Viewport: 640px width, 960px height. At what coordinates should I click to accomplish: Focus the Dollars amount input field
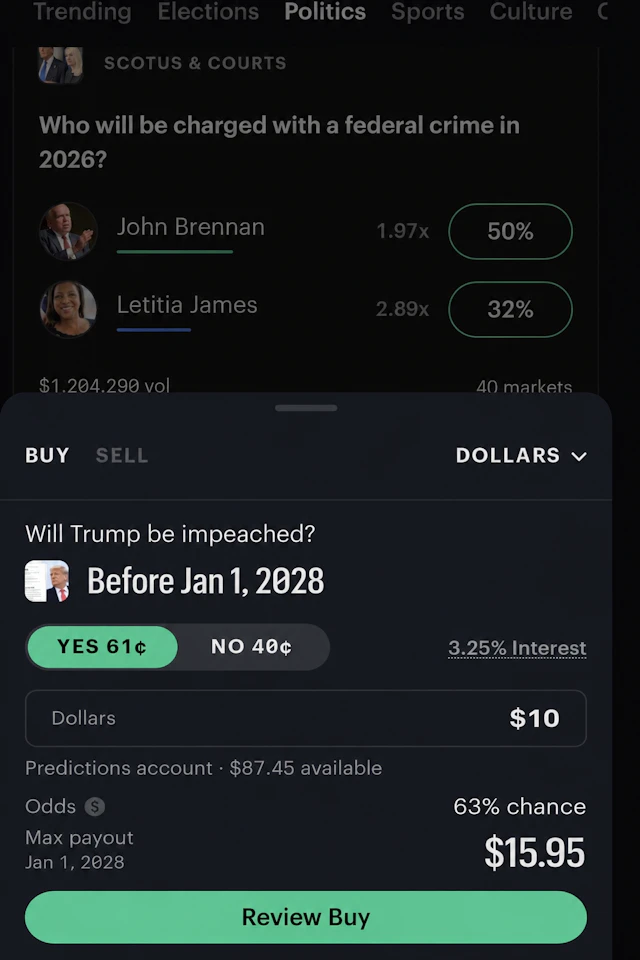pyautogui.click(x=306, y=718)
